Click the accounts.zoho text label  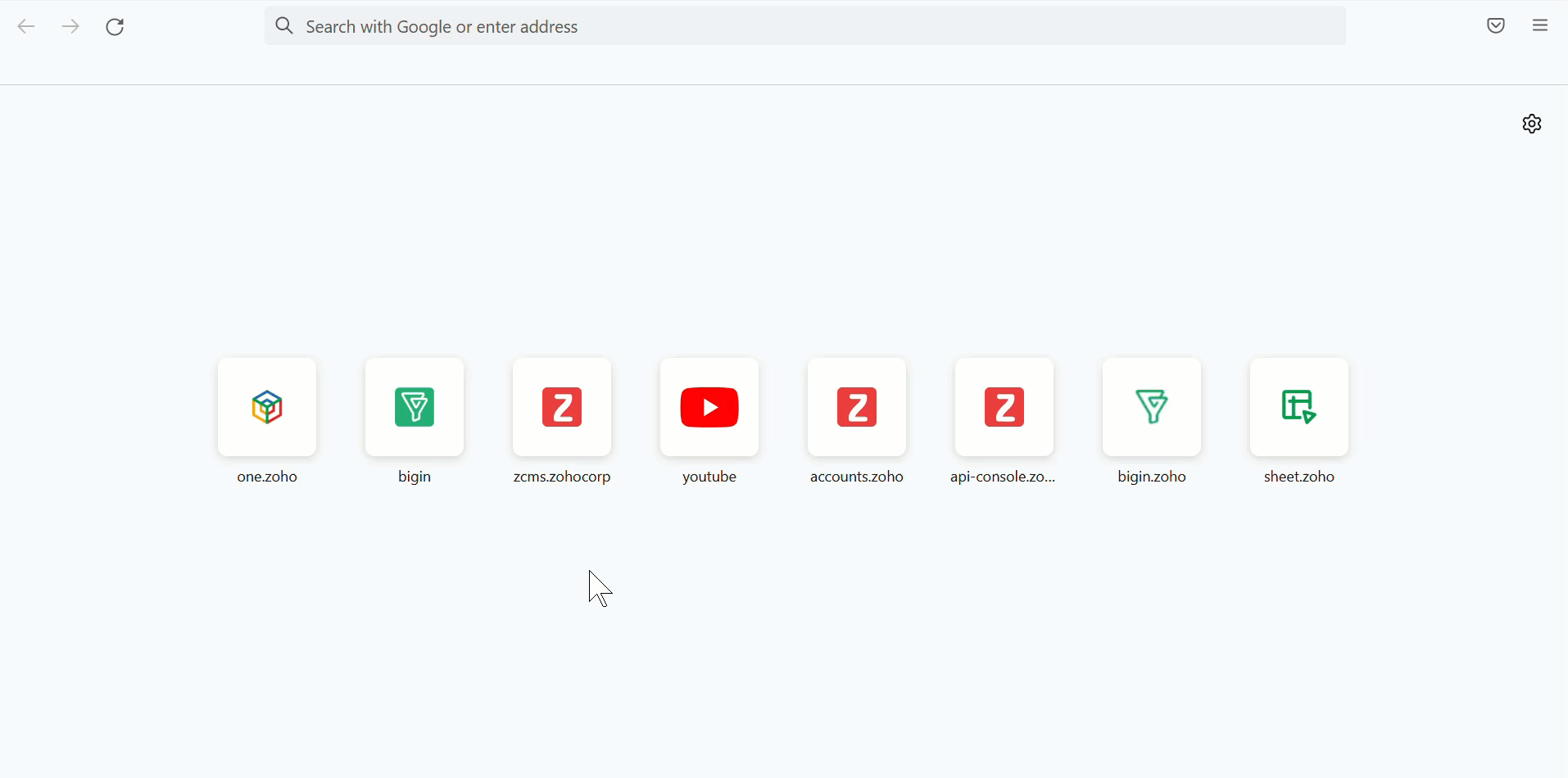[857, 477]
